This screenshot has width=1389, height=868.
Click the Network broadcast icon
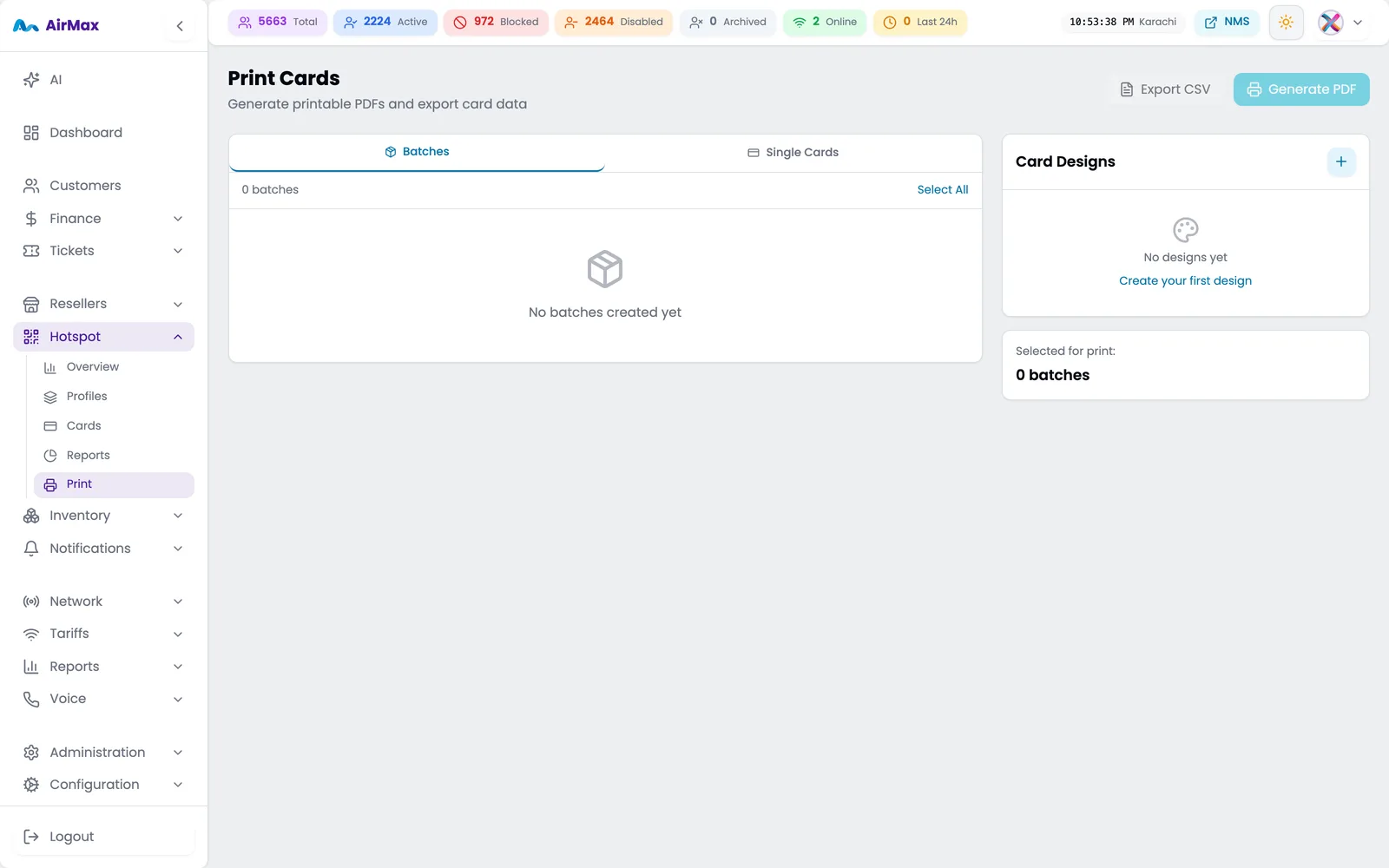[31, 602]
